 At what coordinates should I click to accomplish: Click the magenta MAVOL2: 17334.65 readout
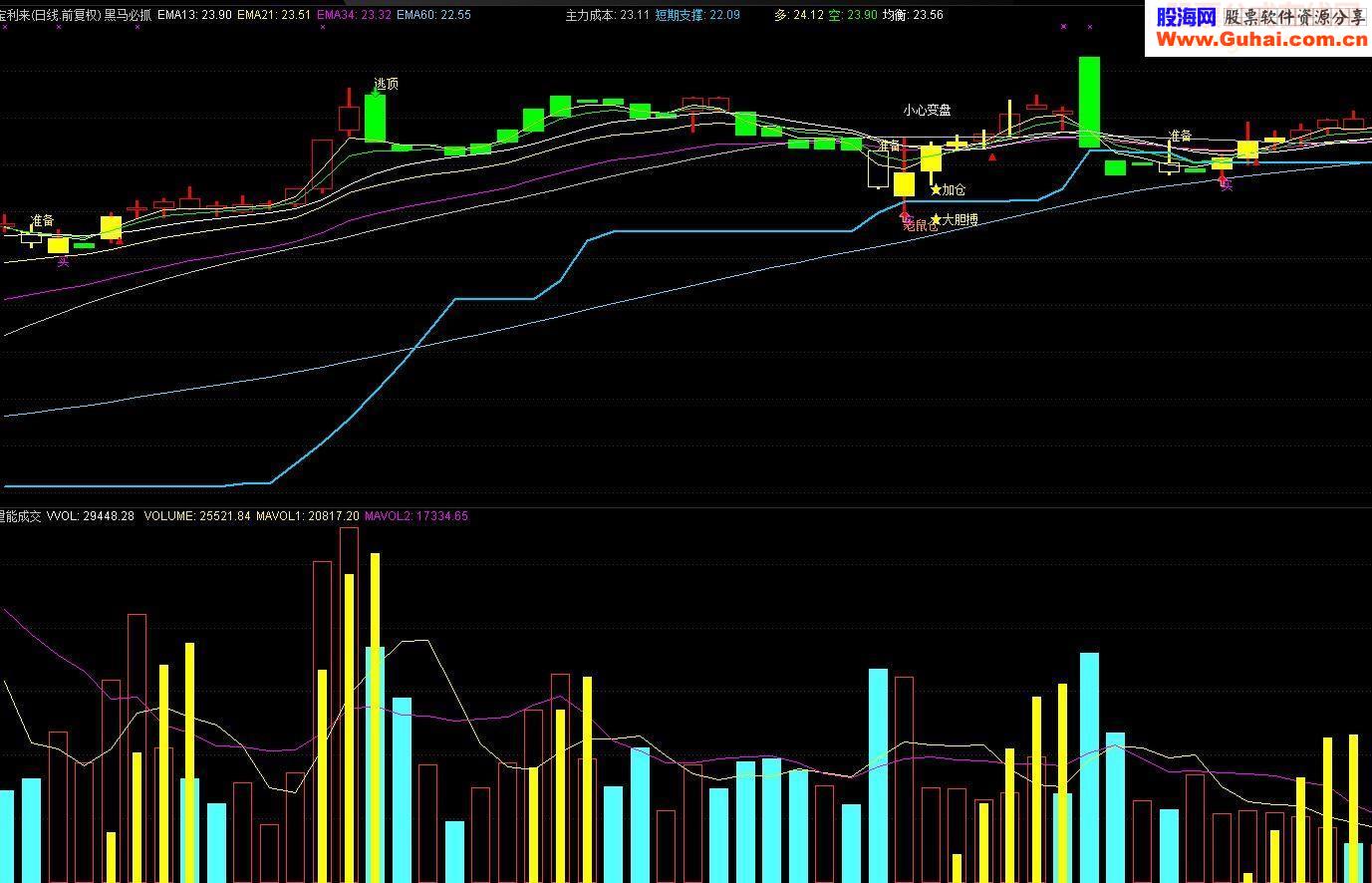[x=416, y=516]
